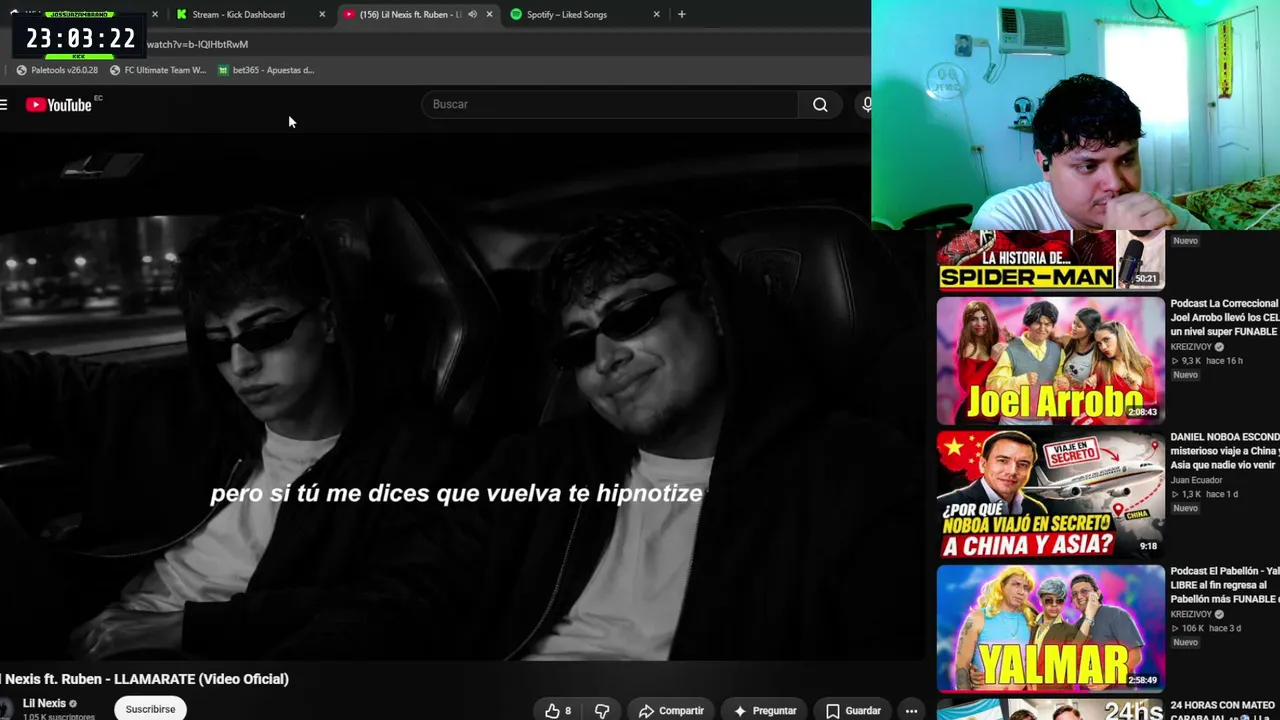This screenshot has height=720, width=1280.
Task: Click the browser address bar URL
Action: click(x=197, y=44)
